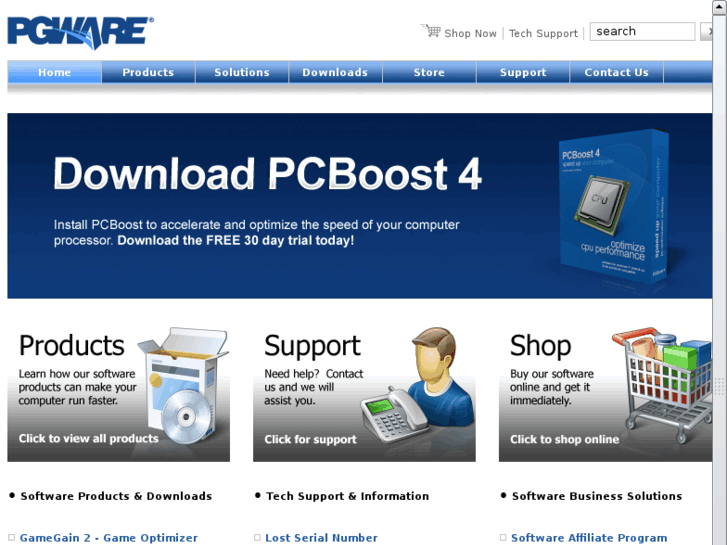Click 'Software Products & Downloads' heading
727x545 pixels.
116,496
